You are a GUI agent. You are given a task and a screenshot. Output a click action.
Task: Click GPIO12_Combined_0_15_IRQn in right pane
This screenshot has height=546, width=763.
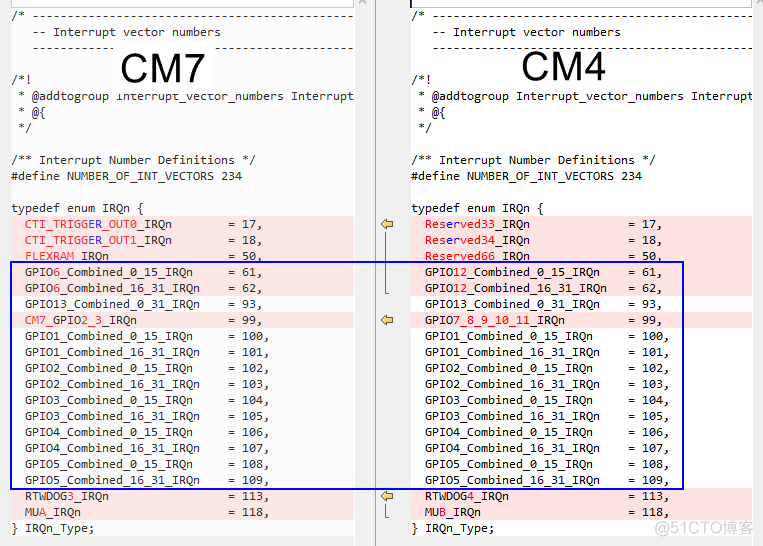coord(512,272)
